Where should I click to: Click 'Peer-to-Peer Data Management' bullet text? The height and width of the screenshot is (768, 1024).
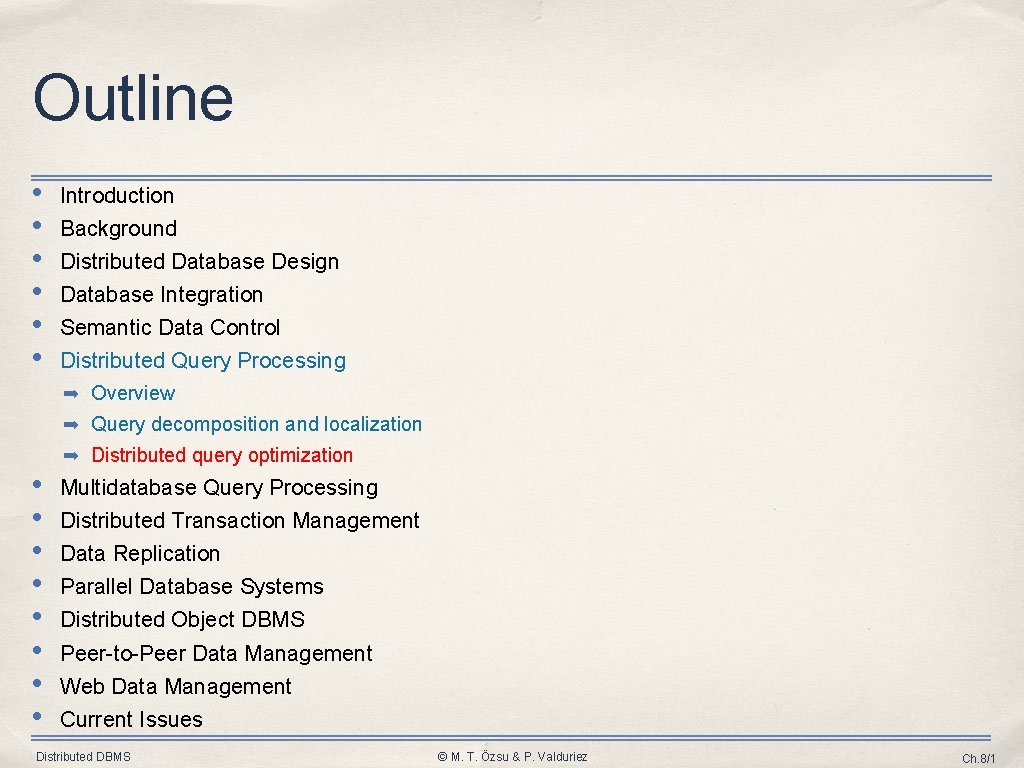(216, 653)
